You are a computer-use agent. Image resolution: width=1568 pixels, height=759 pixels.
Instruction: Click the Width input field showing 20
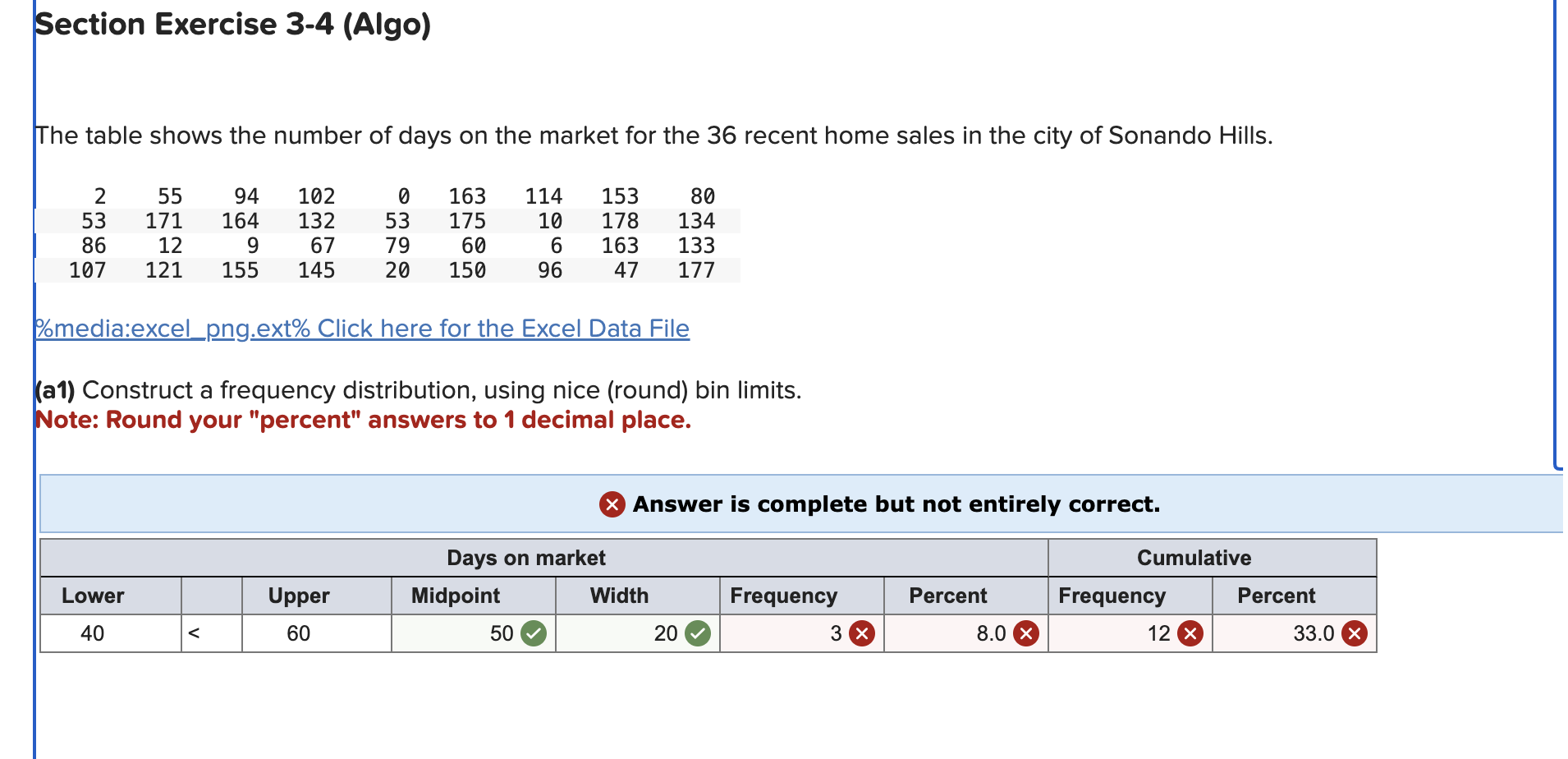pyautogui.click(x=636, y=633)
